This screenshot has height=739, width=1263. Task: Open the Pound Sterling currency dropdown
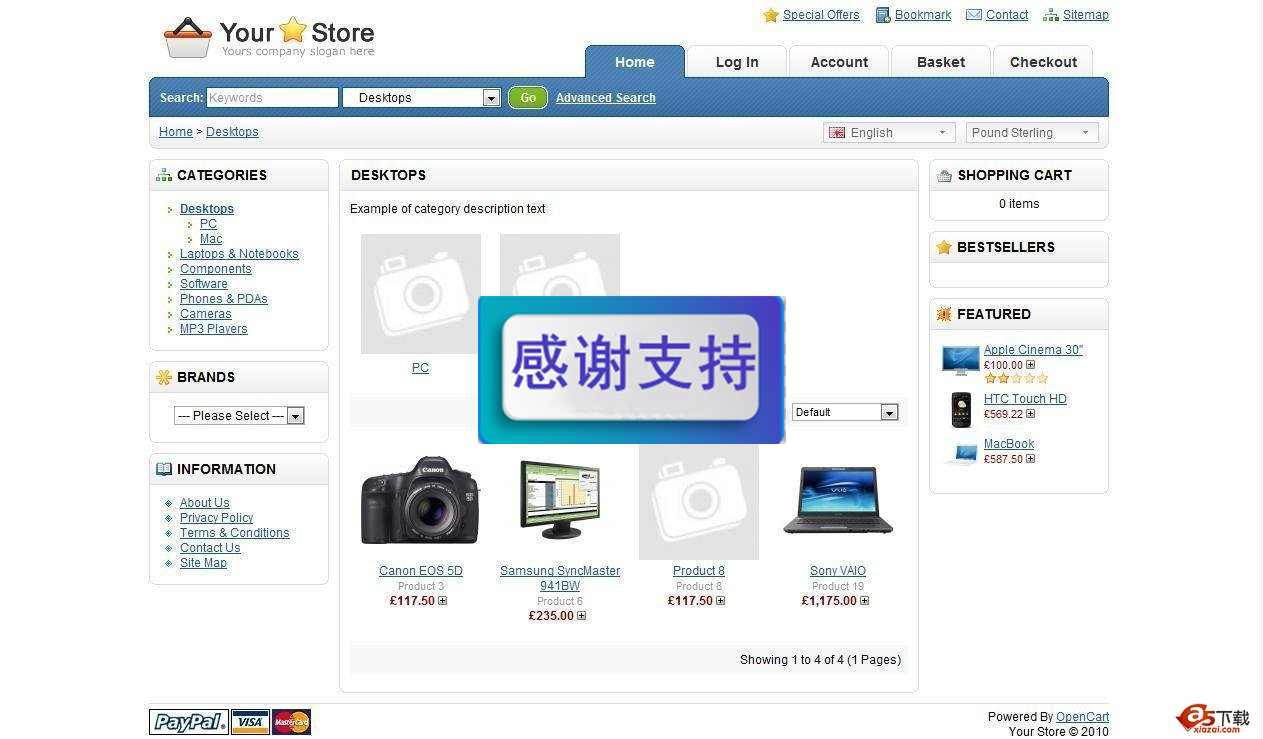[1032, 132]
